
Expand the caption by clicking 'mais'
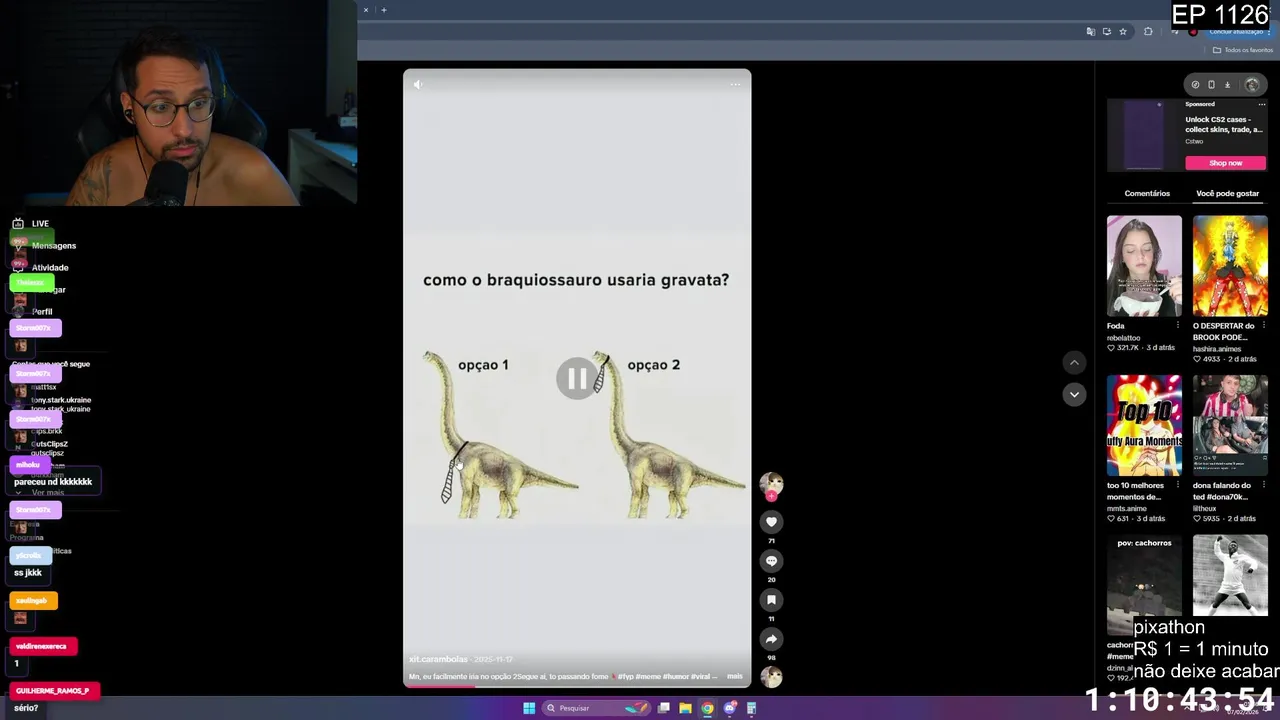[735, 677]
